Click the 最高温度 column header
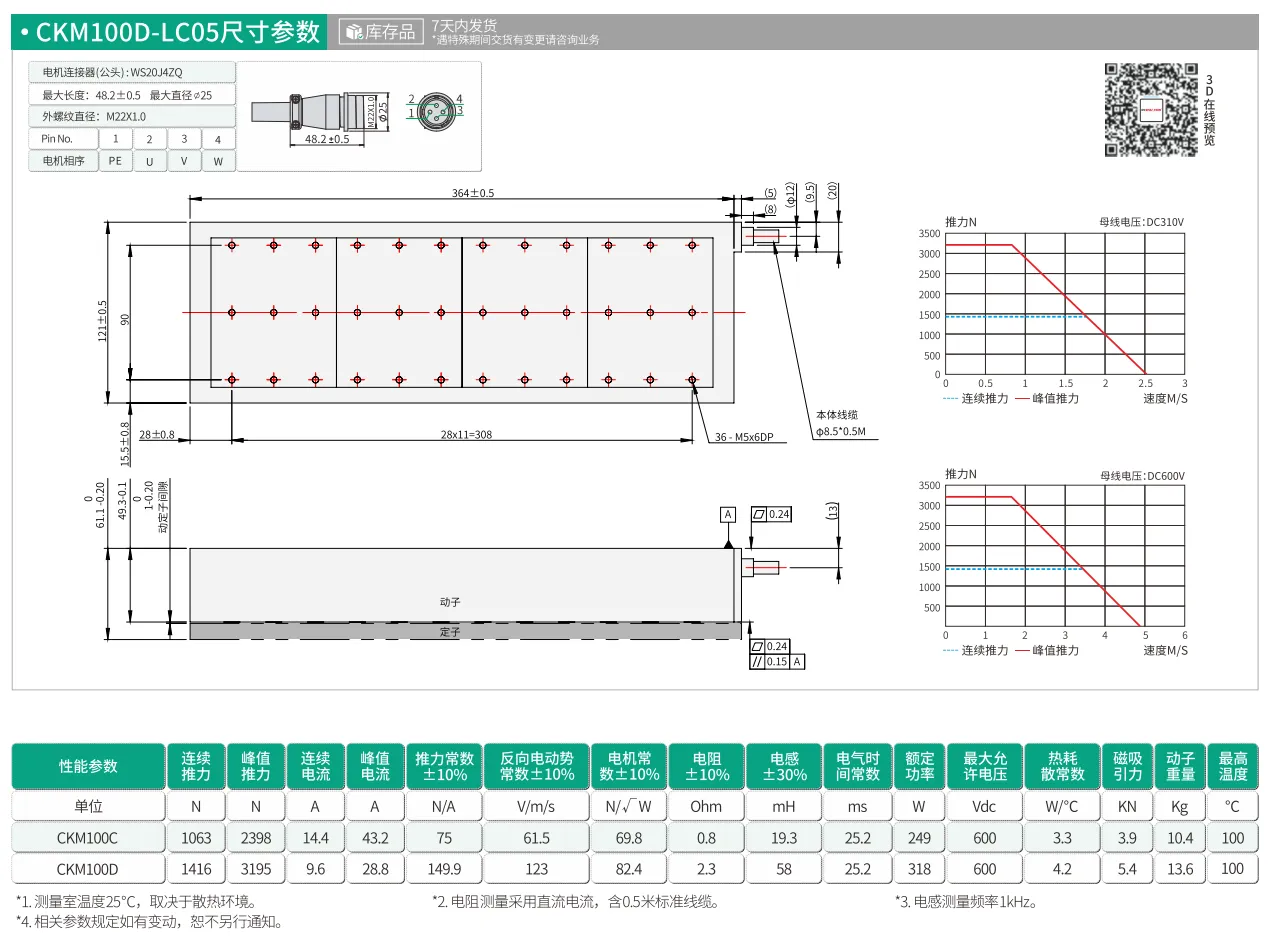Viewport: 1278px width, 940px height. click(1233, 766)
